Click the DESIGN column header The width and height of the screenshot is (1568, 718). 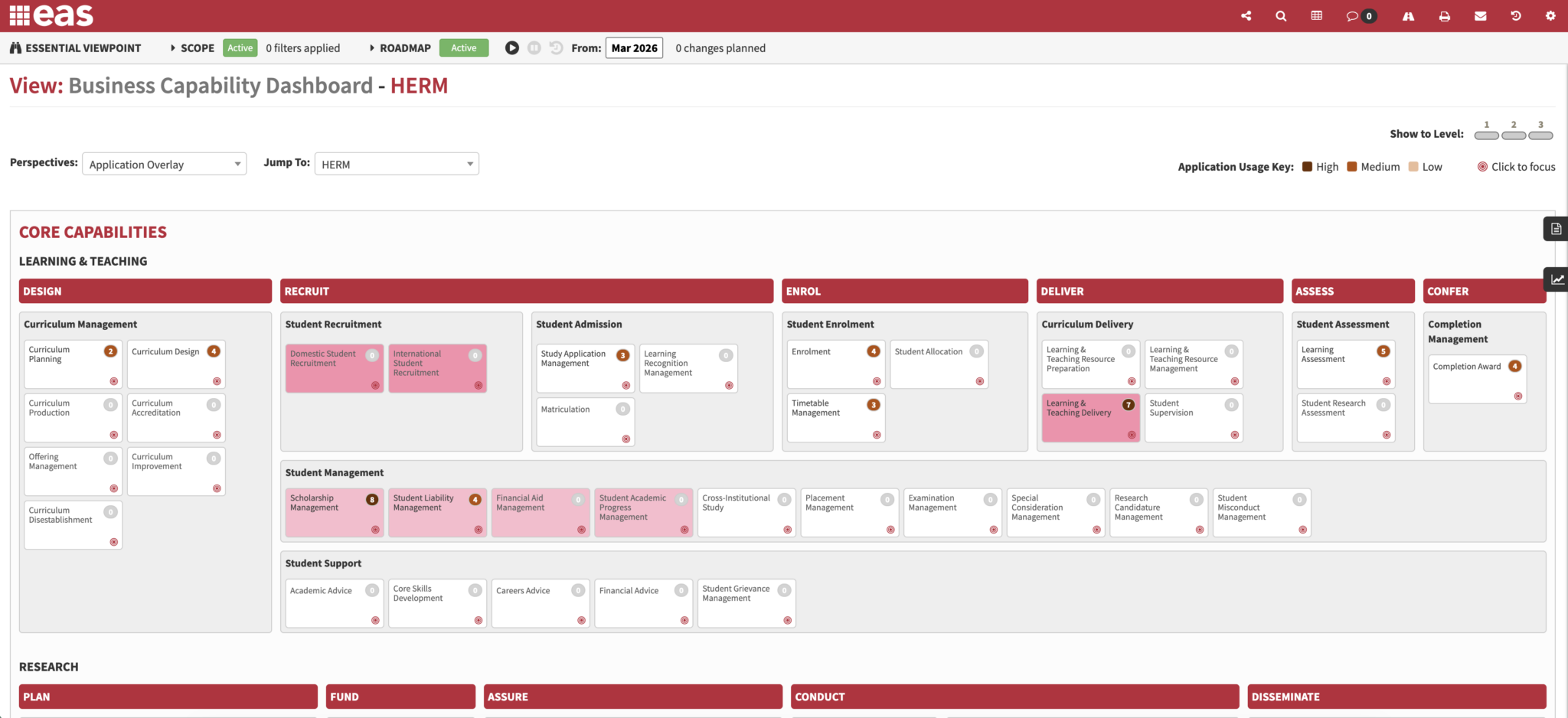coord(145,291)
